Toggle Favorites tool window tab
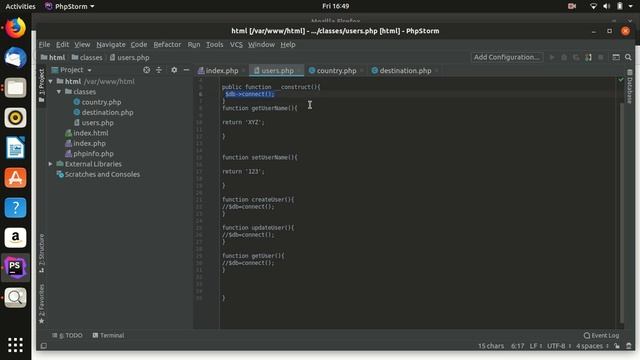Image resolution: width=640 pixels, height=360 pixels. [42, 304]
